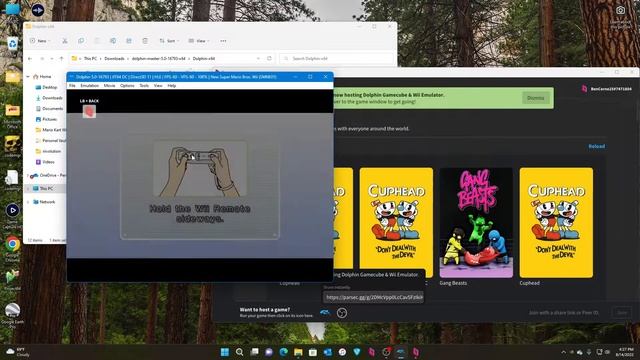Click the join share link or Peer ID field

564,313
